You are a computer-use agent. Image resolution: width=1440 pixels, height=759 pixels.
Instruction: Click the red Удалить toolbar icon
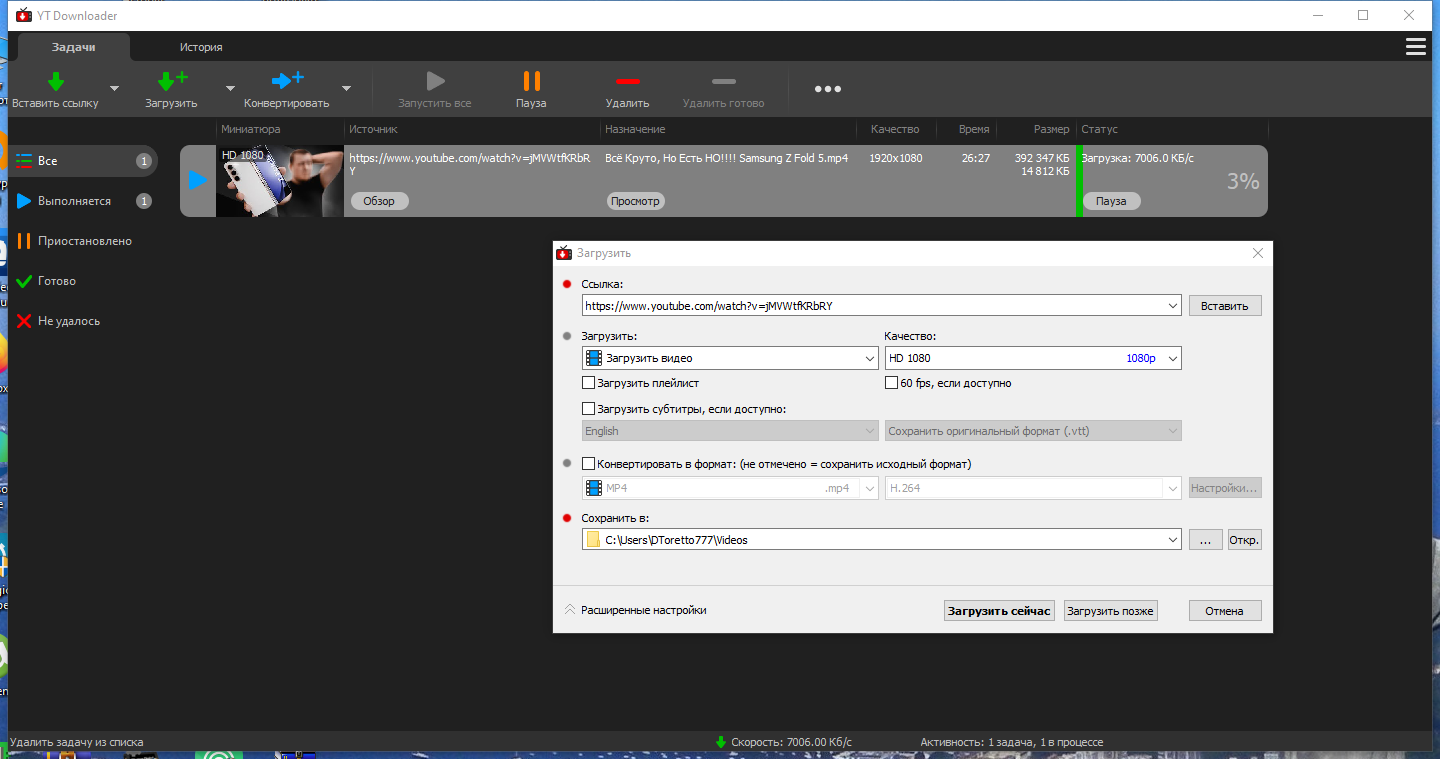click(x=627, y=81)
